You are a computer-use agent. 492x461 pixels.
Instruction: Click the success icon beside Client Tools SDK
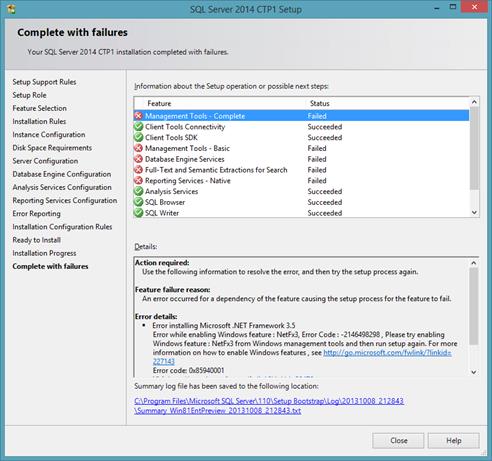tap(138, 137)
